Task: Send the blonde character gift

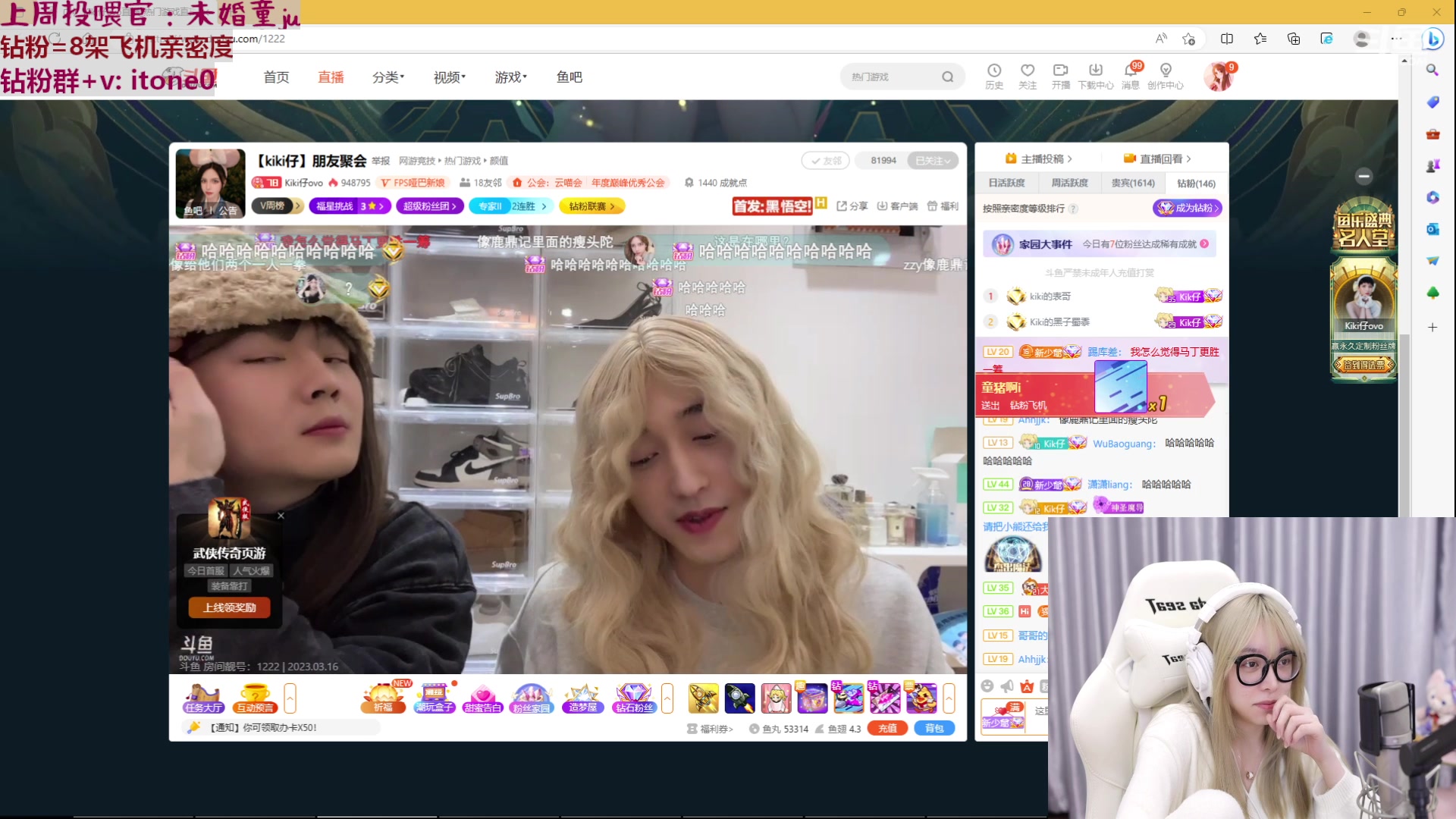Action: tap(776, 698)
